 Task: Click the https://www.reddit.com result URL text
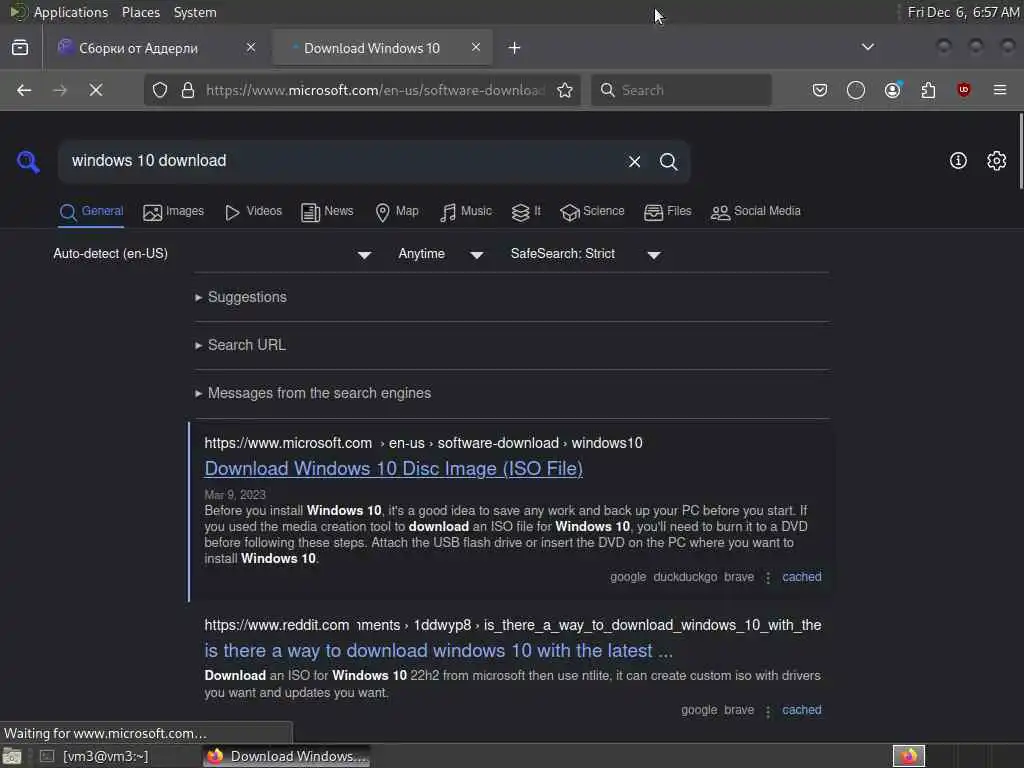tap(277, 626)
